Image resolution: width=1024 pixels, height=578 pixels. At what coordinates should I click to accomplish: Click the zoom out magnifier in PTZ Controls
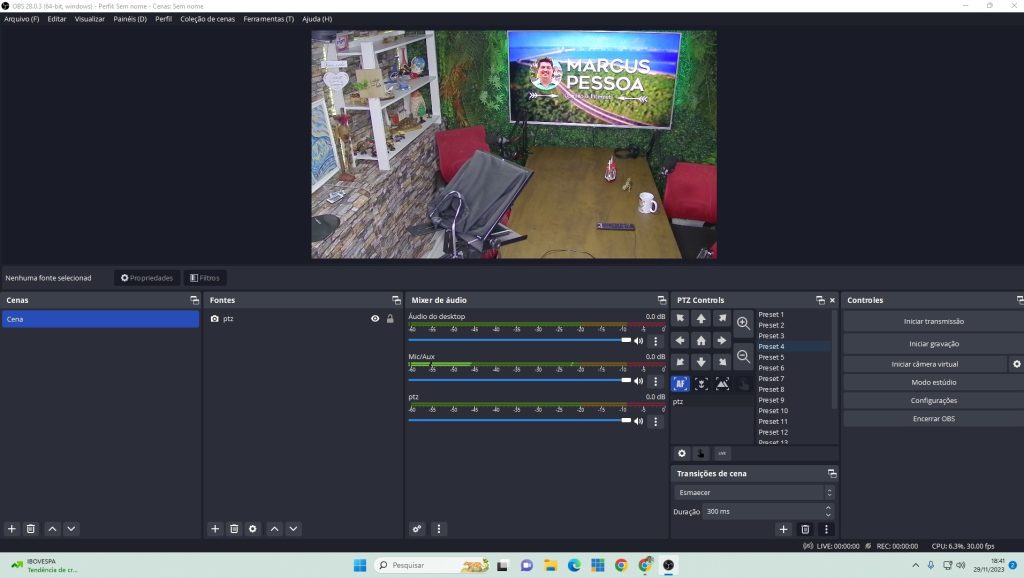[x=743, y=357]
